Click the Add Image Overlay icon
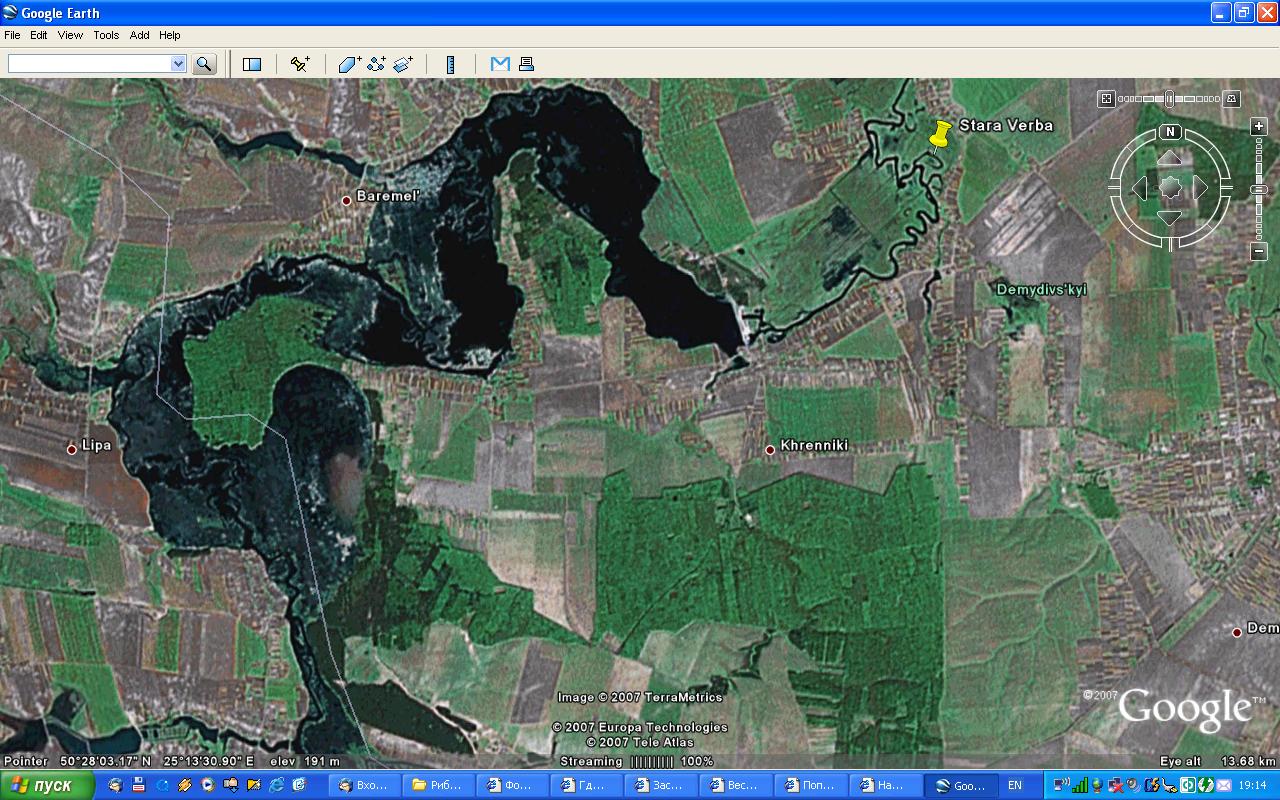This screenshot has height=800, width=1280. click(403, 64)
